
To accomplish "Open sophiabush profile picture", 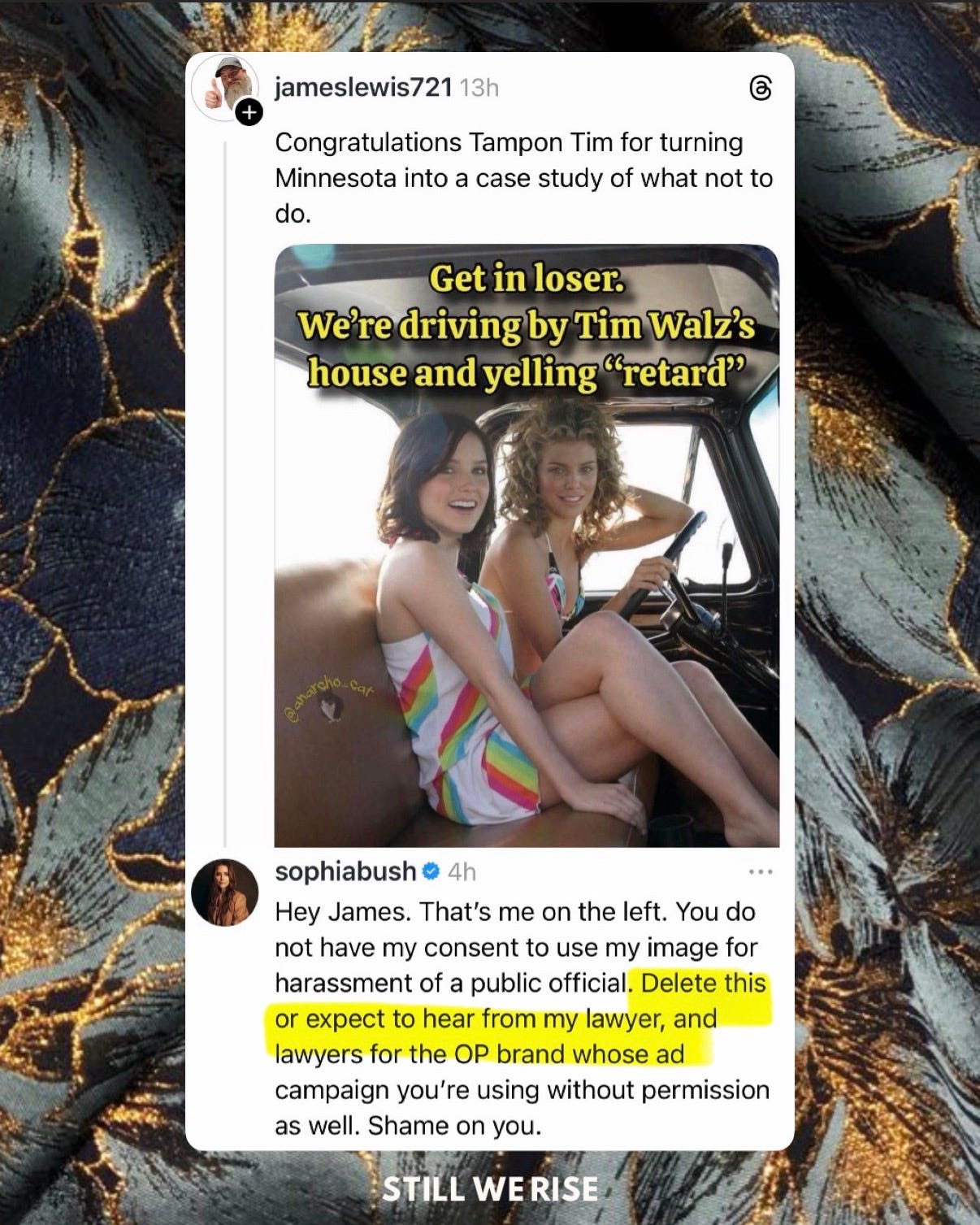I will [x=224, y=893].
